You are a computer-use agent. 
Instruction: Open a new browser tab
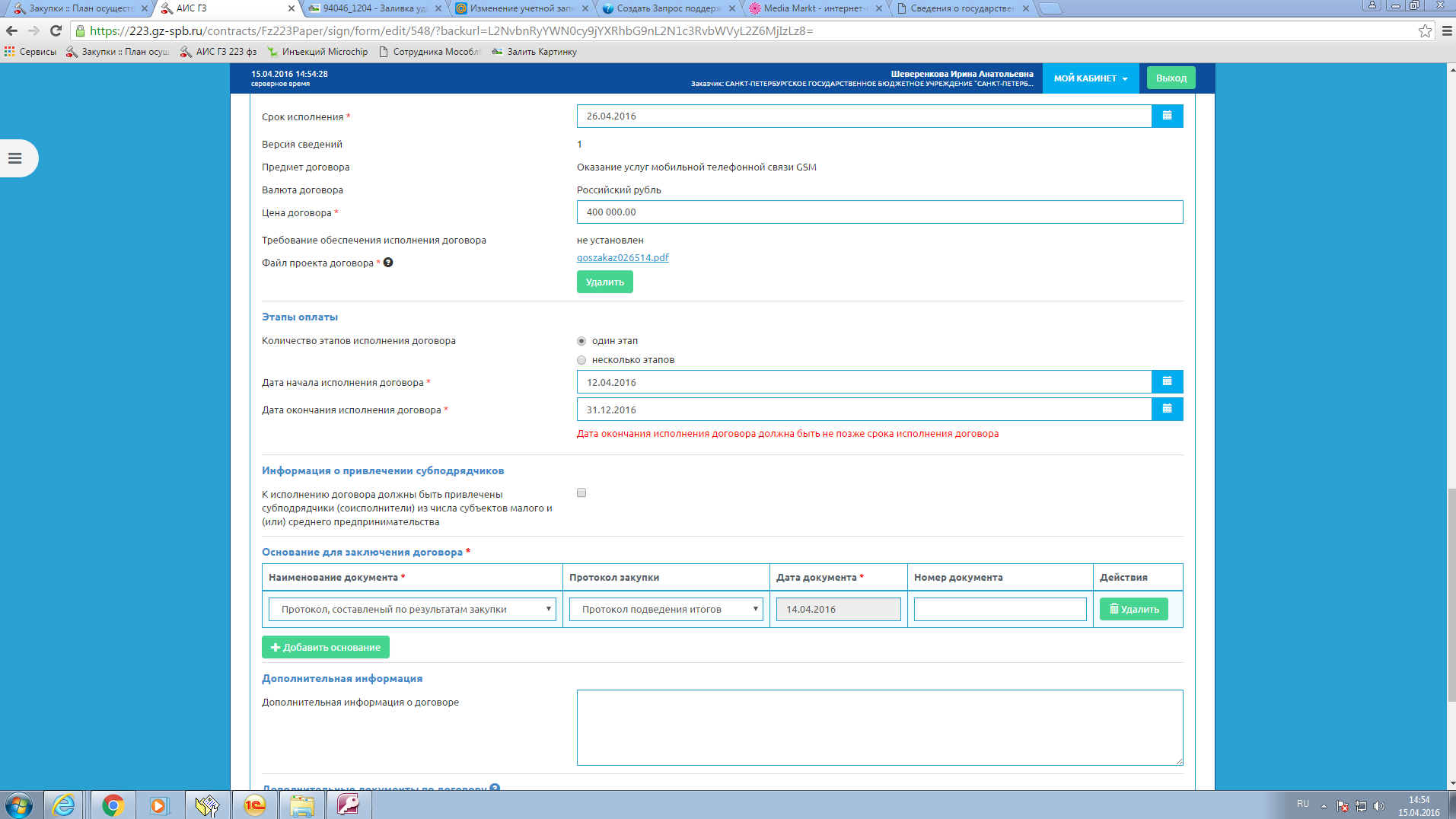tap(1050, 8)
